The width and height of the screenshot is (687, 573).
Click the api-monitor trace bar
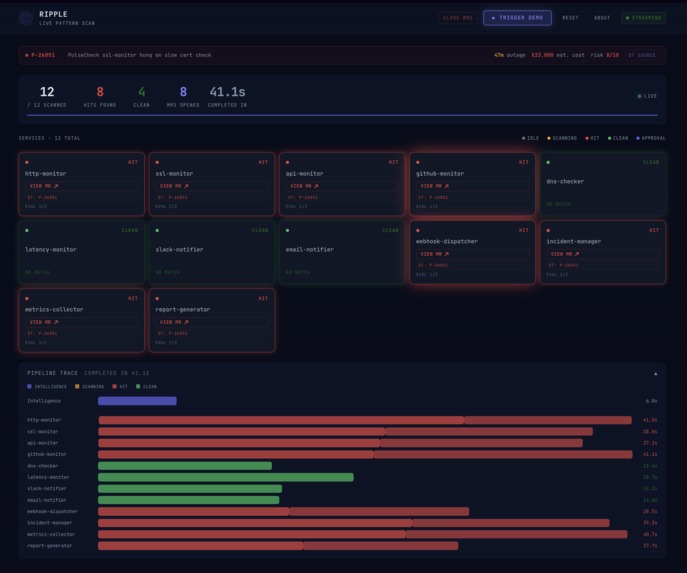tap(340, 443)
